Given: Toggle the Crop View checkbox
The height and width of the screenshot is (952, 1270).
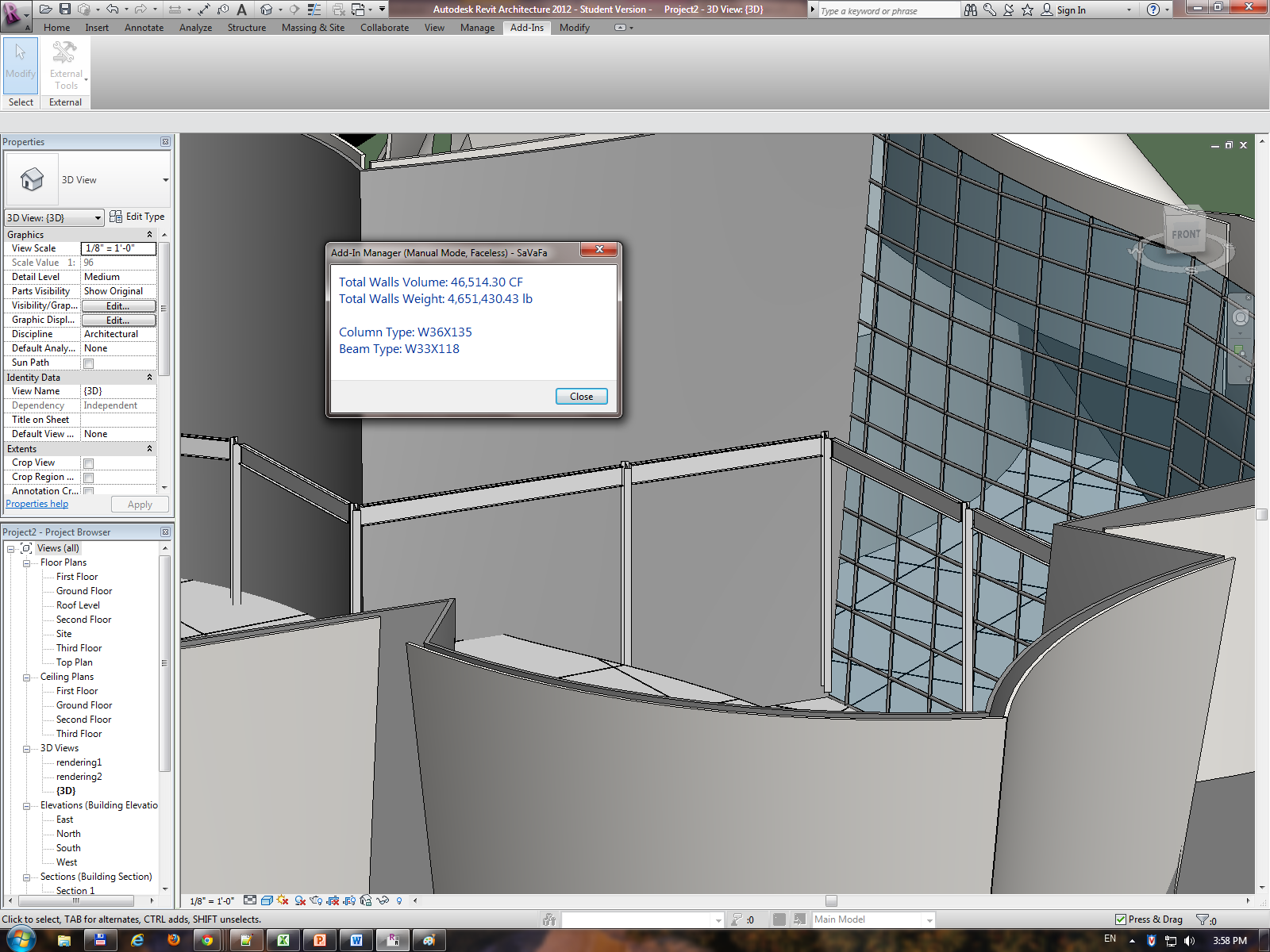Looking at the screenshot, I should click(x=89, y=463).
